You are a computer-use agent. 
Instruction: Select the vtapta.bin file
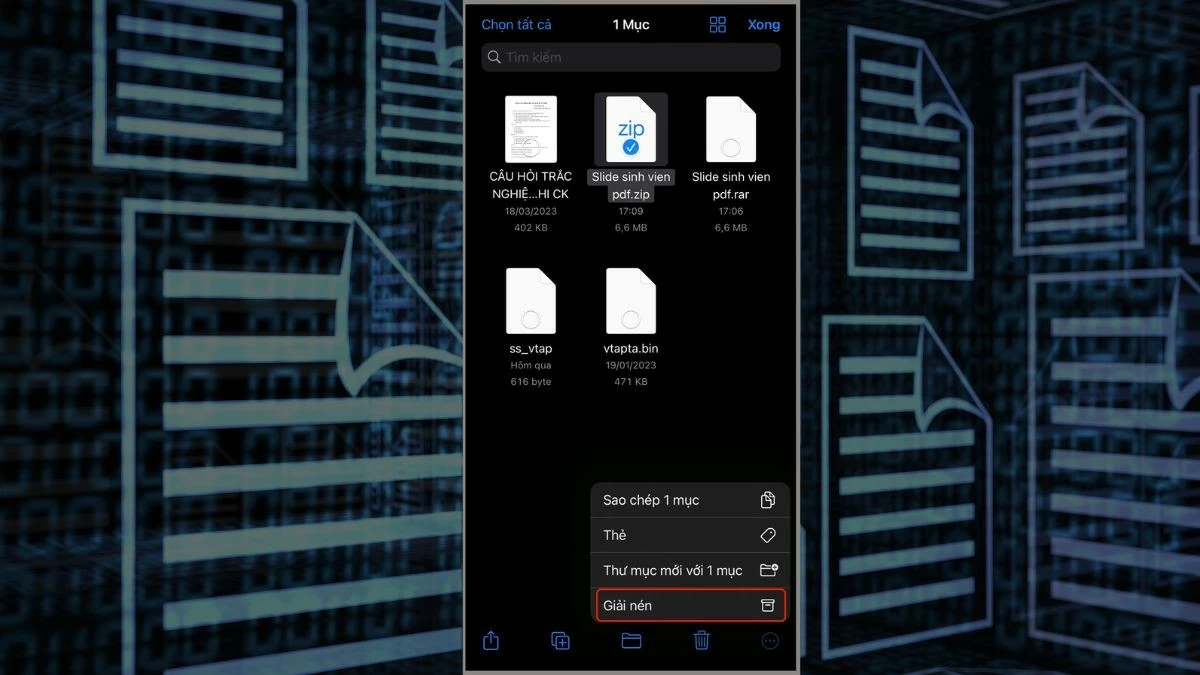(x=630, y=300)
